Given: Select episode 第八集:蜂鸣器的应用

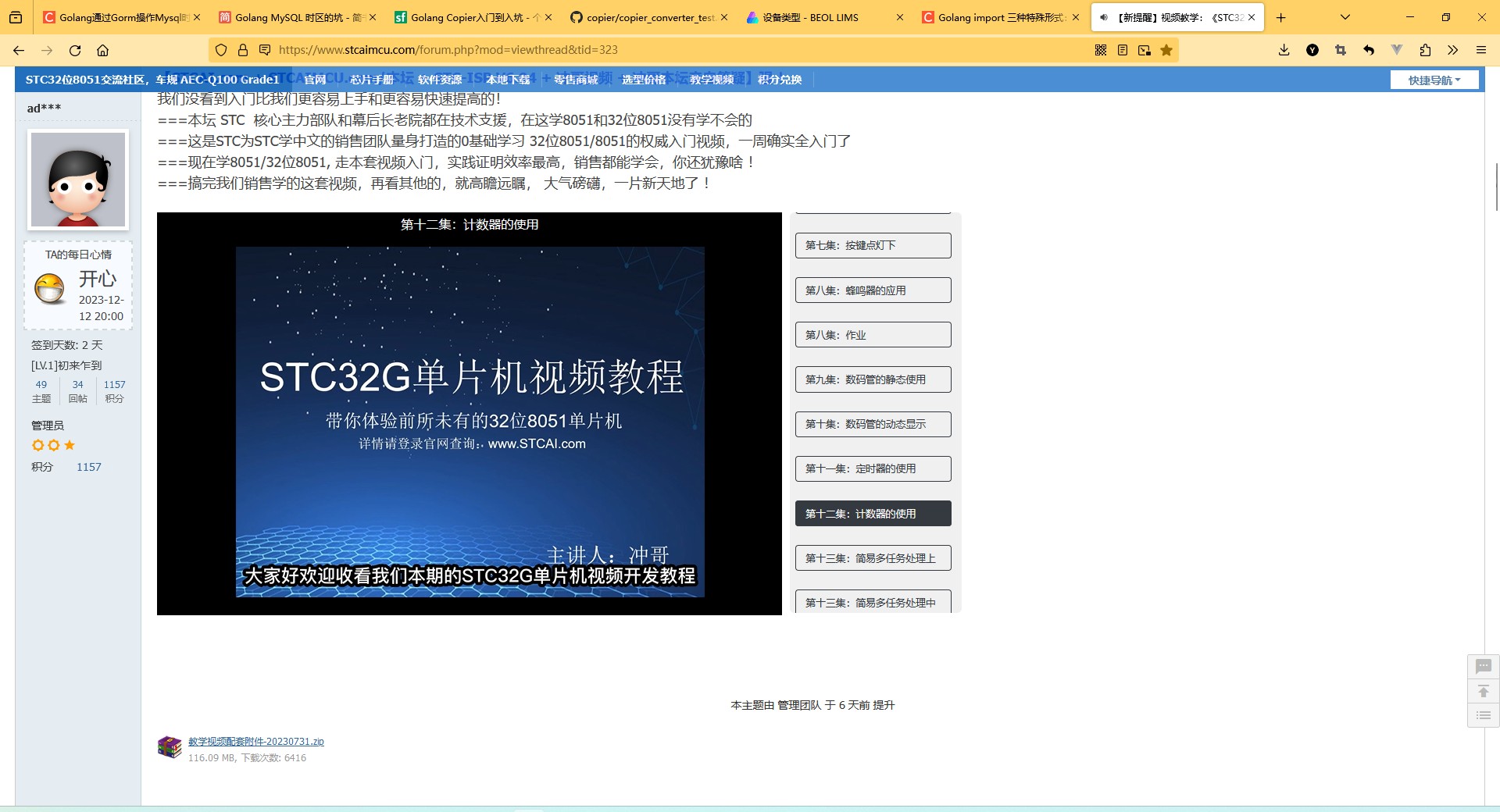Looking at the screenshot, I should (x=873, y=290).
